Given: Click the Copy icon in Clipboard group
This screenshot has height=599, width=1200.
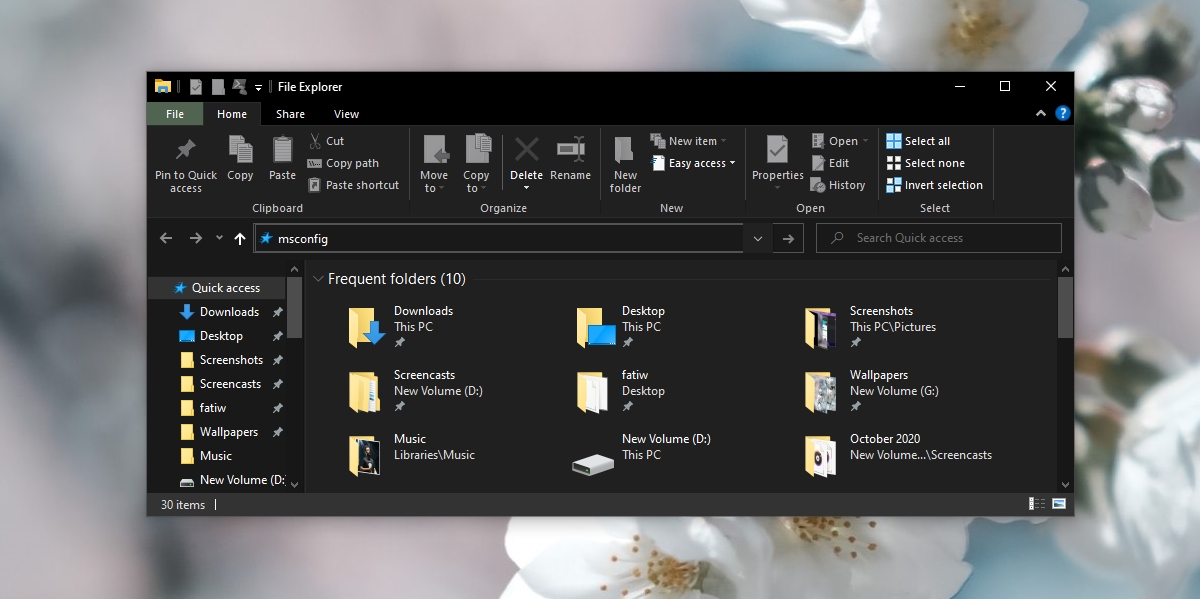Looking at the screenshot, I should pos(240,150).
